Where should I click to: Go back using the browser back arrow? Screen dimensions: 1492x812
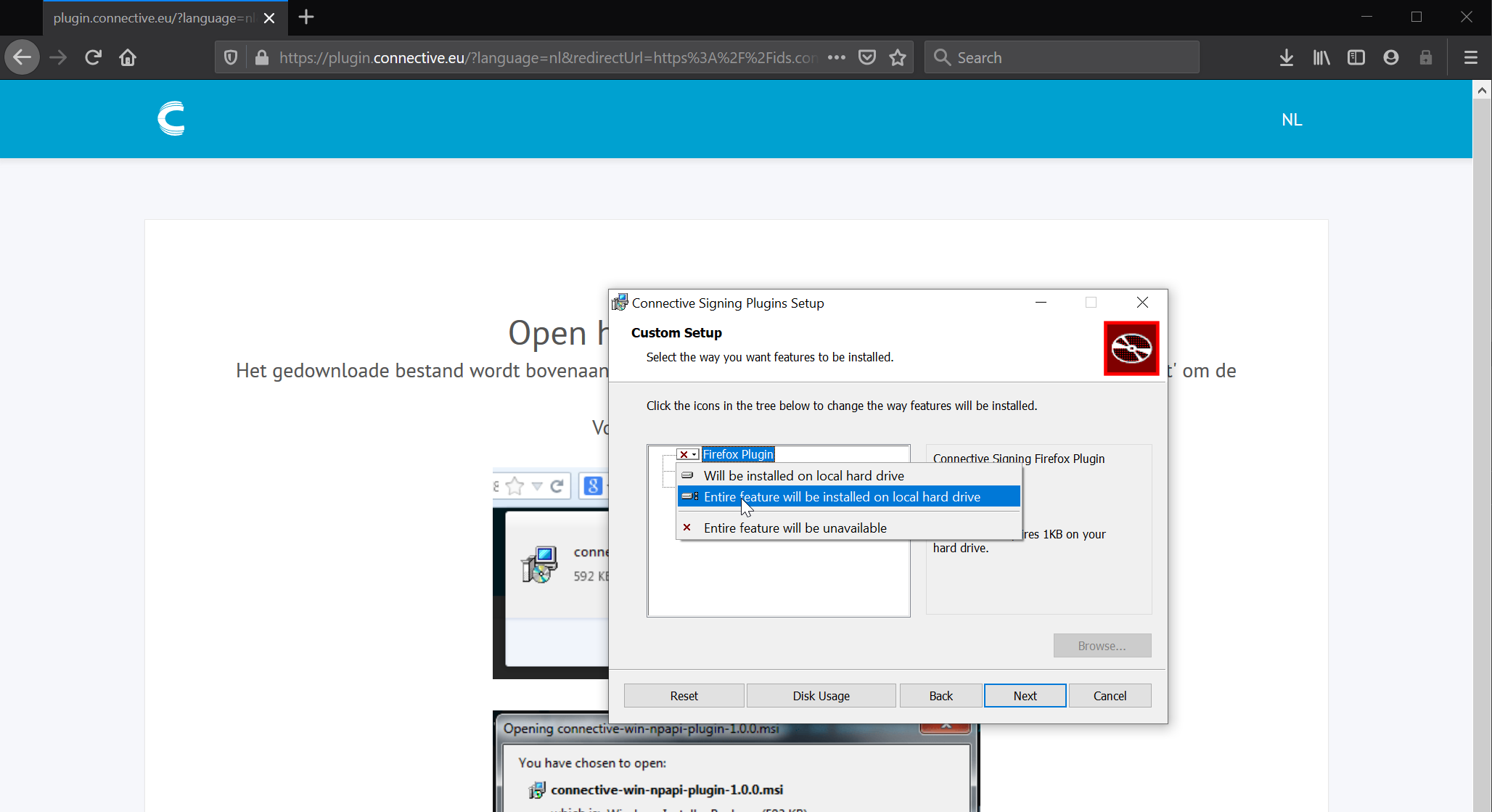click(22, 57)
